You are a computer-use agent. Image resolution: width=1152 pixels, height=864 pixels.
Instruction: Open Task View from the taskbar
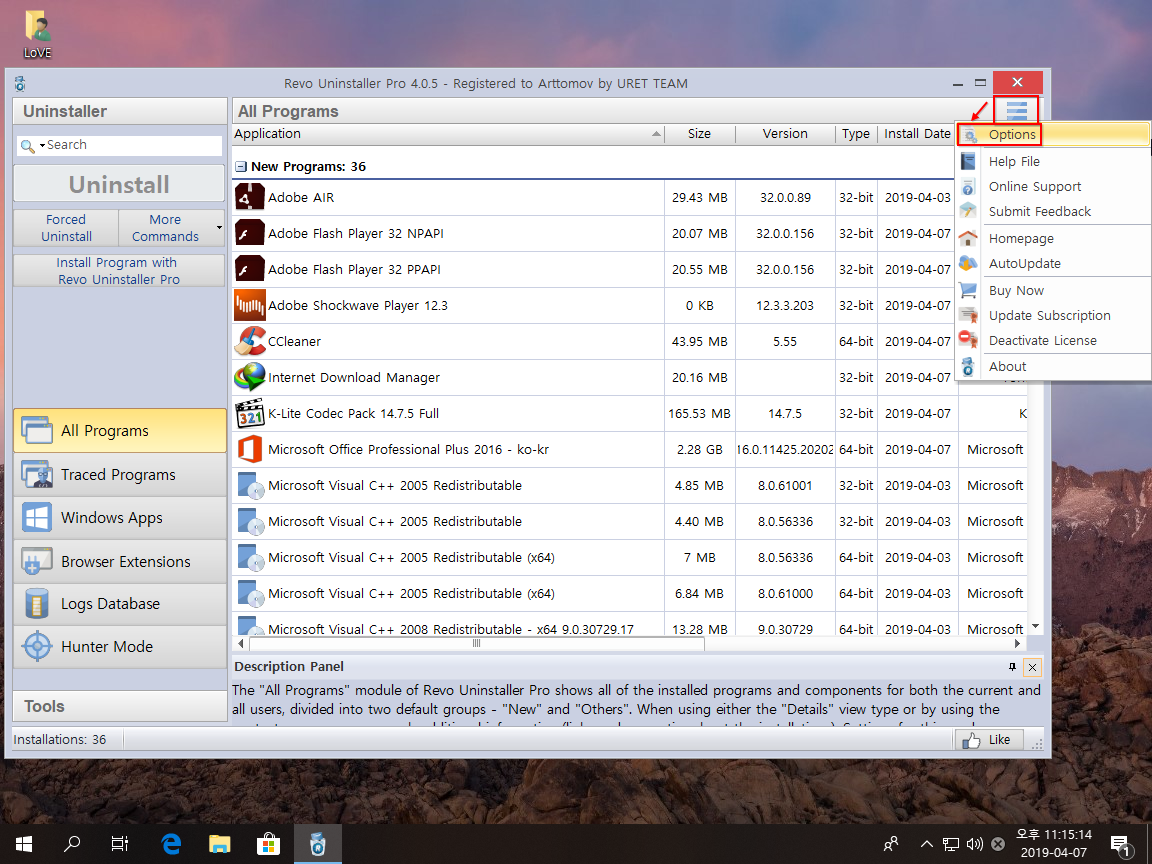pyautogui.click(x=120, y=843)
